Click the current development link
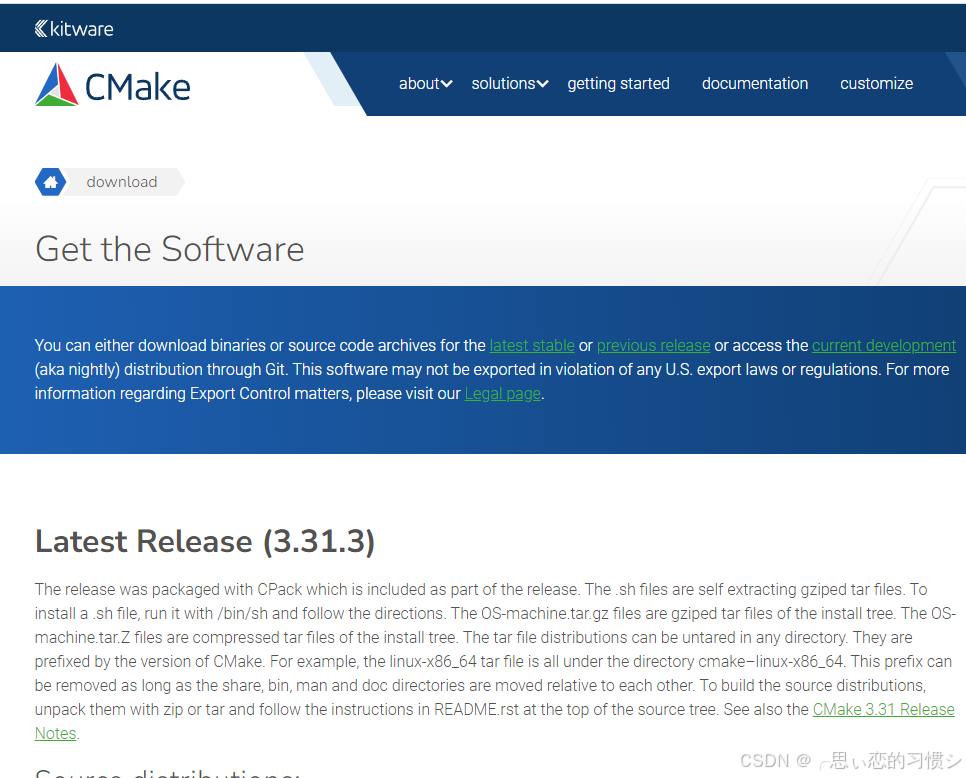Image resolution: width=966 pixels, height=778 pixels. click(884, 345)
